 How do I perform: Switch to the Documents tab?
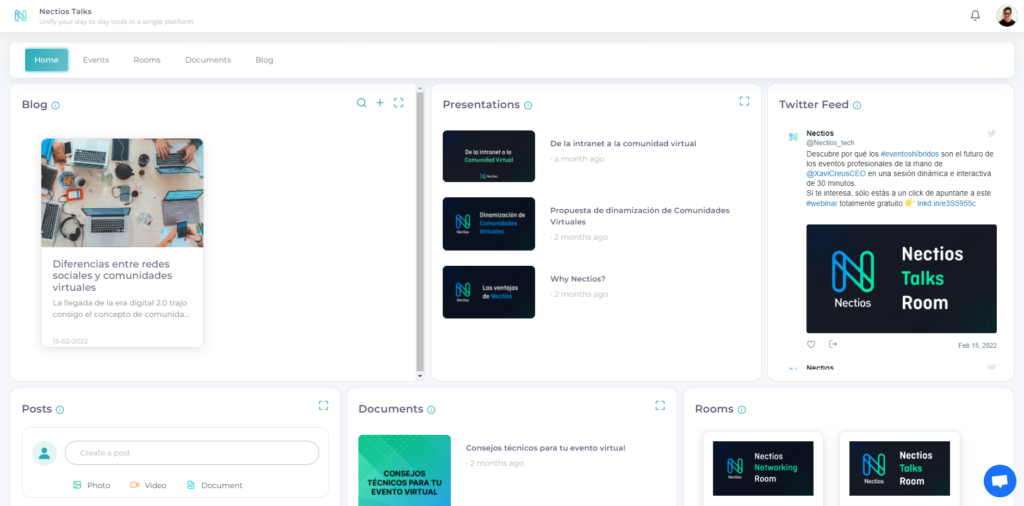click(208, 60)
